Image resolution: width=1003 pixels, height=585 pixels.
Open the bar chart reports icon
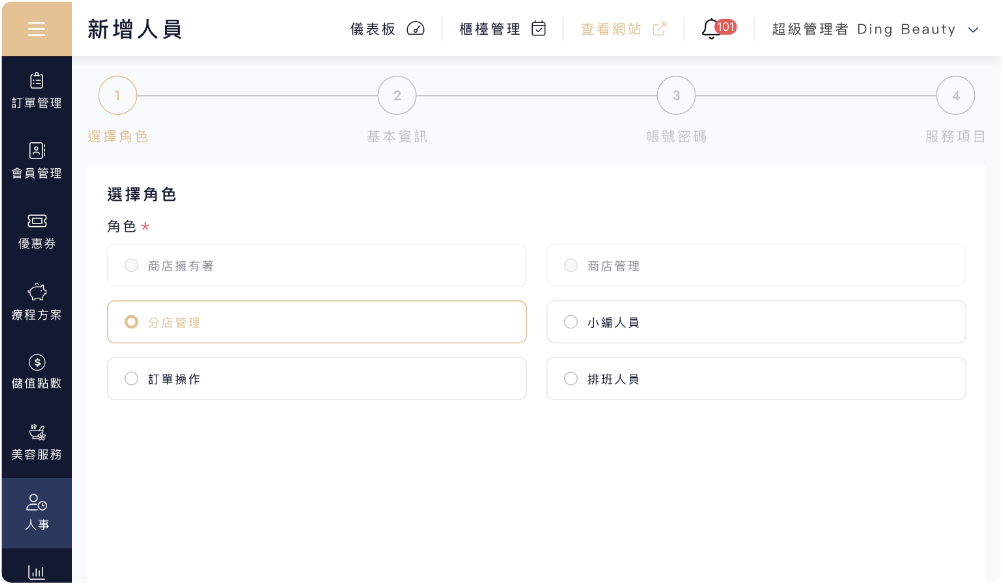36,572
